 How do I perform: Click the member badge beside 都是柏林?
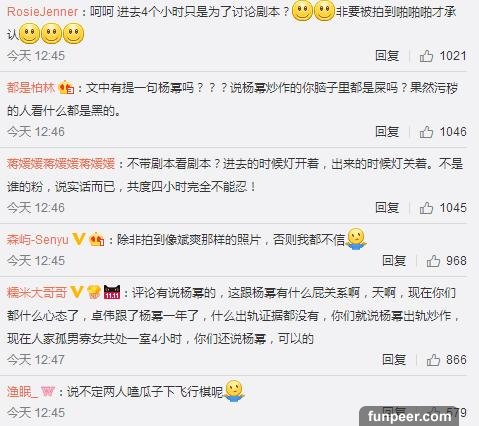pyautogui.click(x=66, y=88)
